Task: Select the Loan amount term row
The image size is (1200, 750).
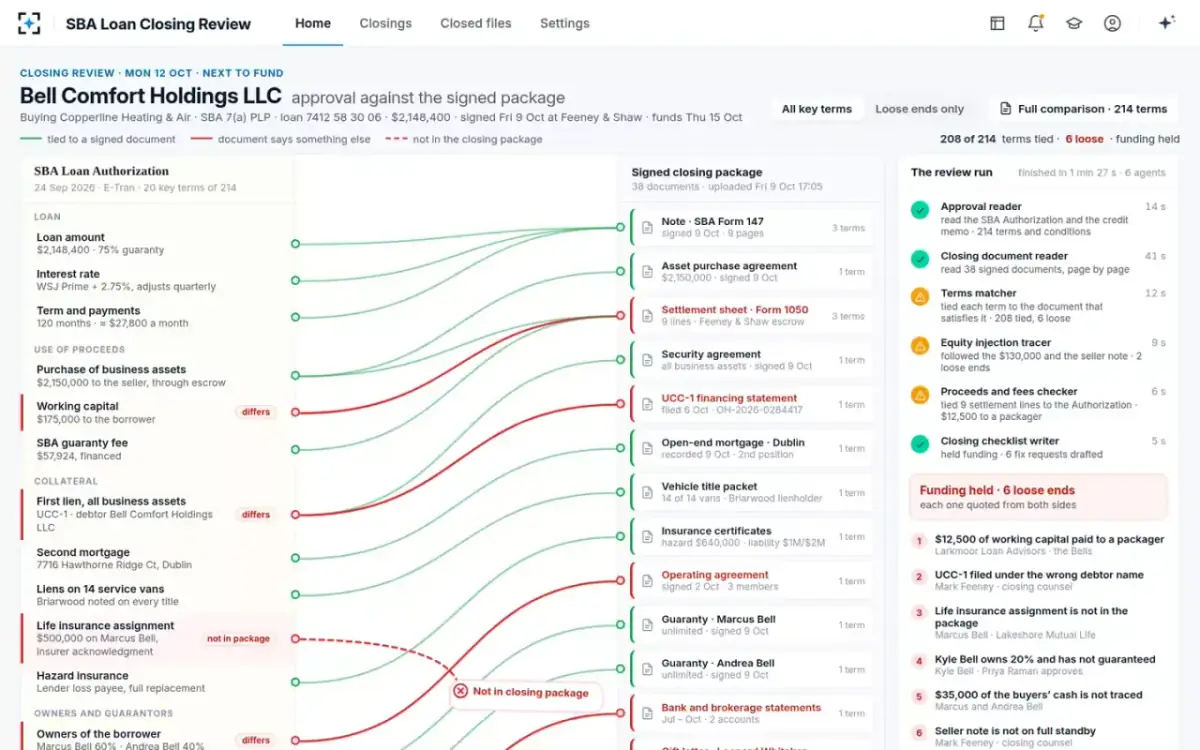Action: (158, 244)
